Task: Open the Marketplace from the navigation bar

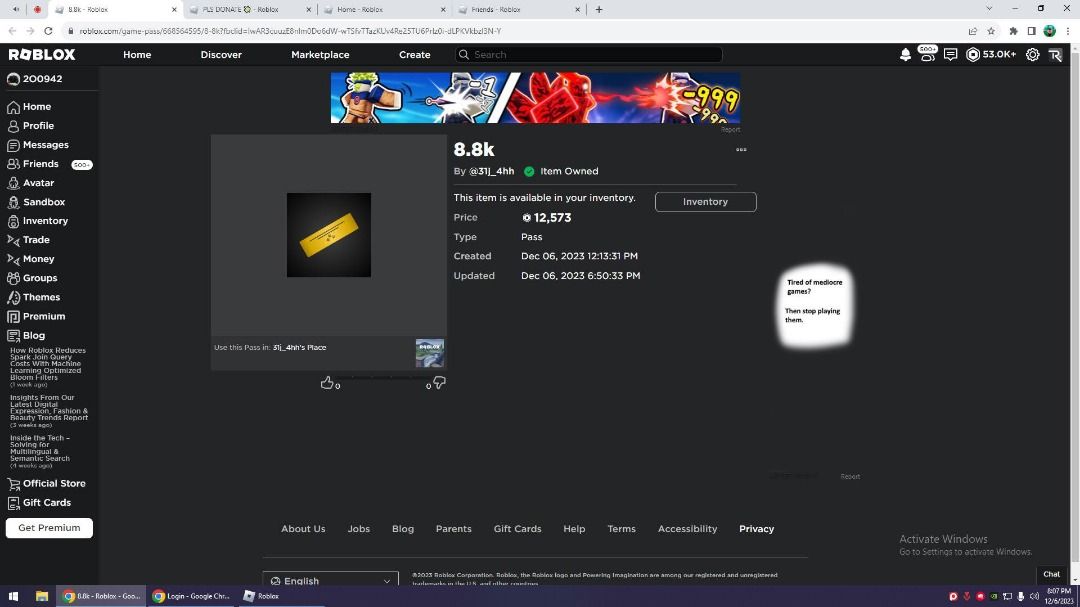Action: 320,55
